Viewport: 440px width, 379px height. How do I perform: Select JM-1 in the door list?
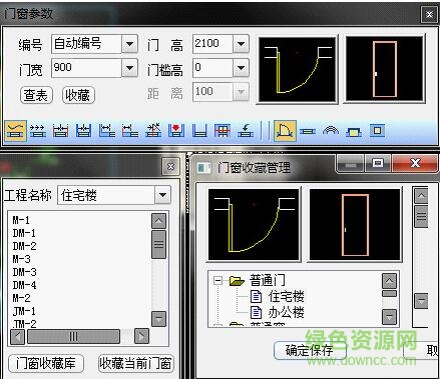24,312
